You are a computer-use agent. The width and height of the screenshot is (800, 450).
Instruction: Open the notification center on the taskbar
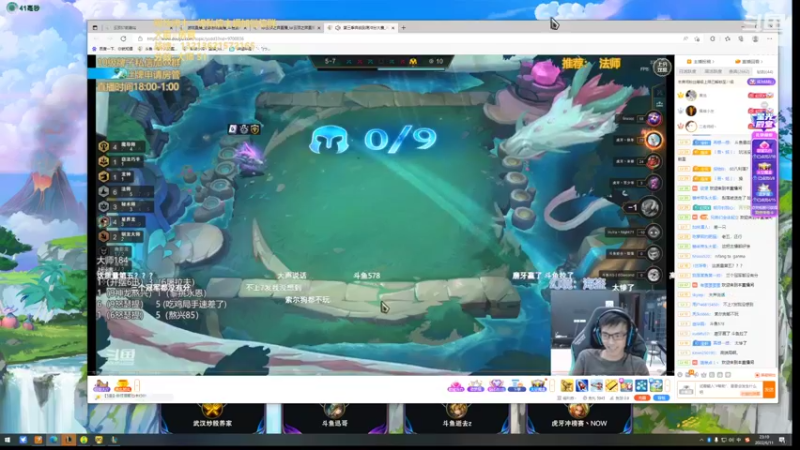pos(782,440)
